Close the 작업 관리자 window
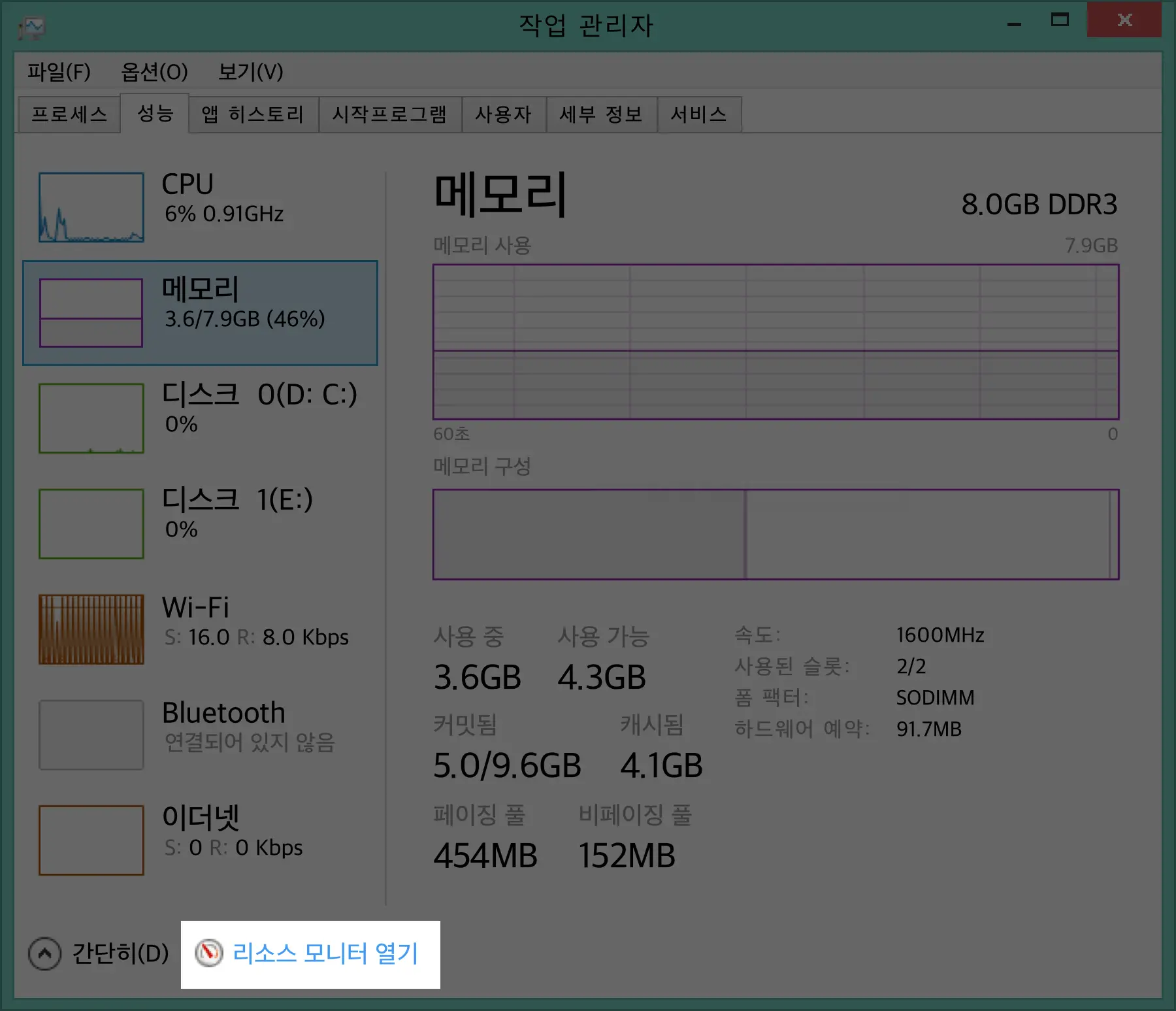This screenshot has height=1011, width=1176. coord(1124,20)
